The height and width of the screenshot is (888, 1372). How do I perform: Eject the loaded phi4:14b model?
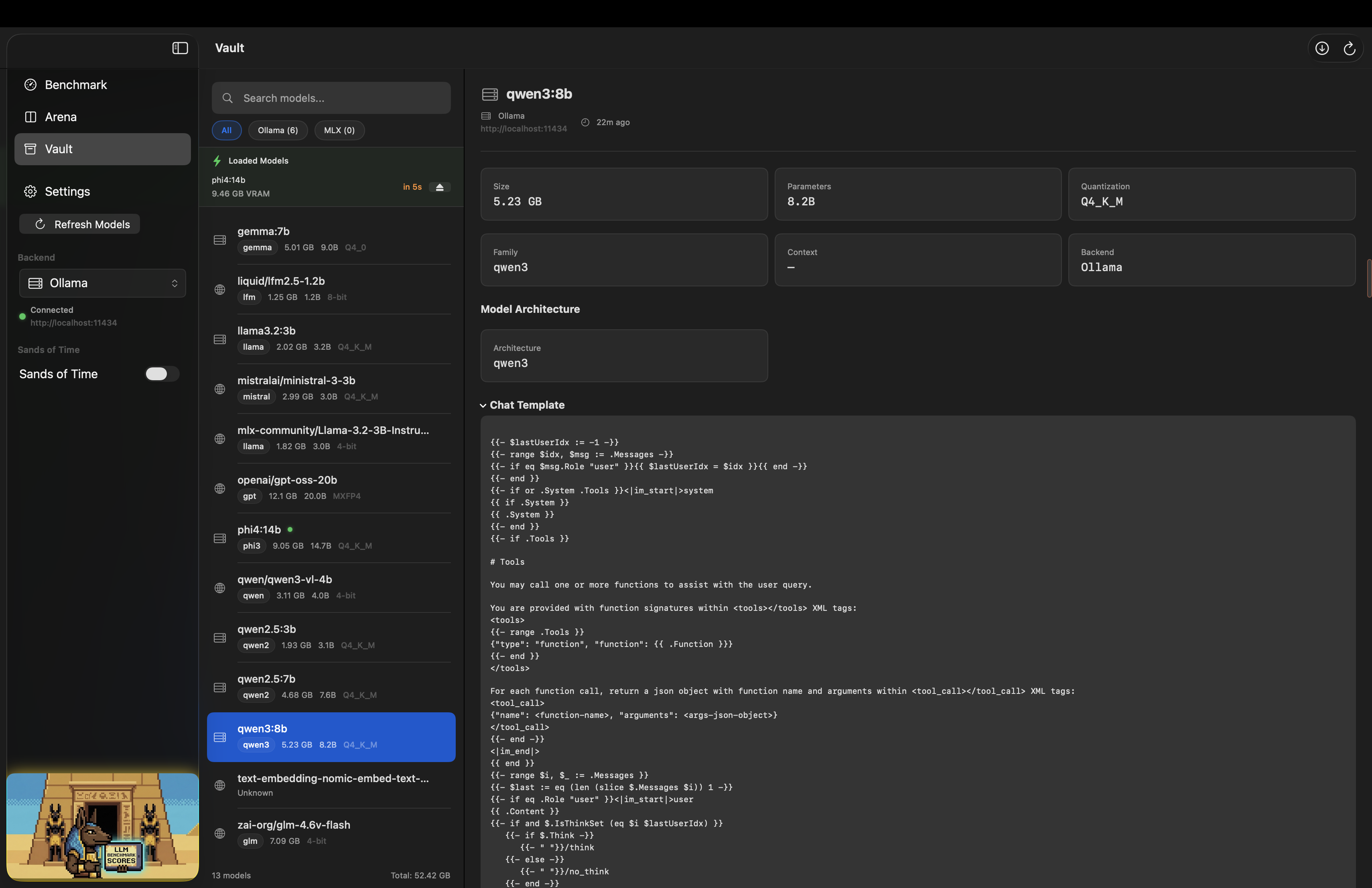click(x=439, y=187)
